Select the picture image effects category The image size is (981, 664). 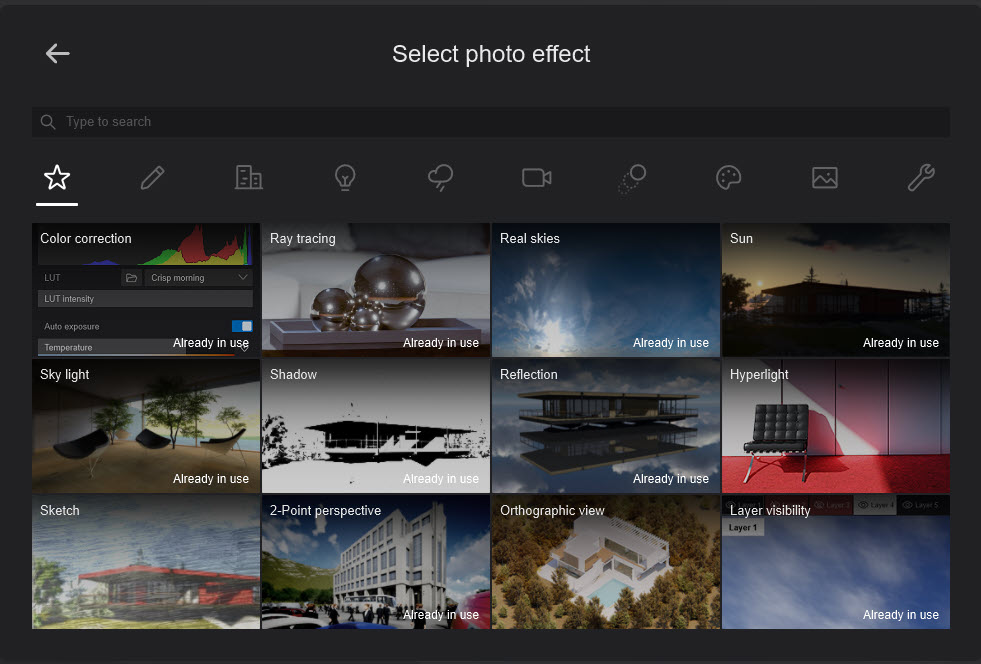[x=824, y=178]
